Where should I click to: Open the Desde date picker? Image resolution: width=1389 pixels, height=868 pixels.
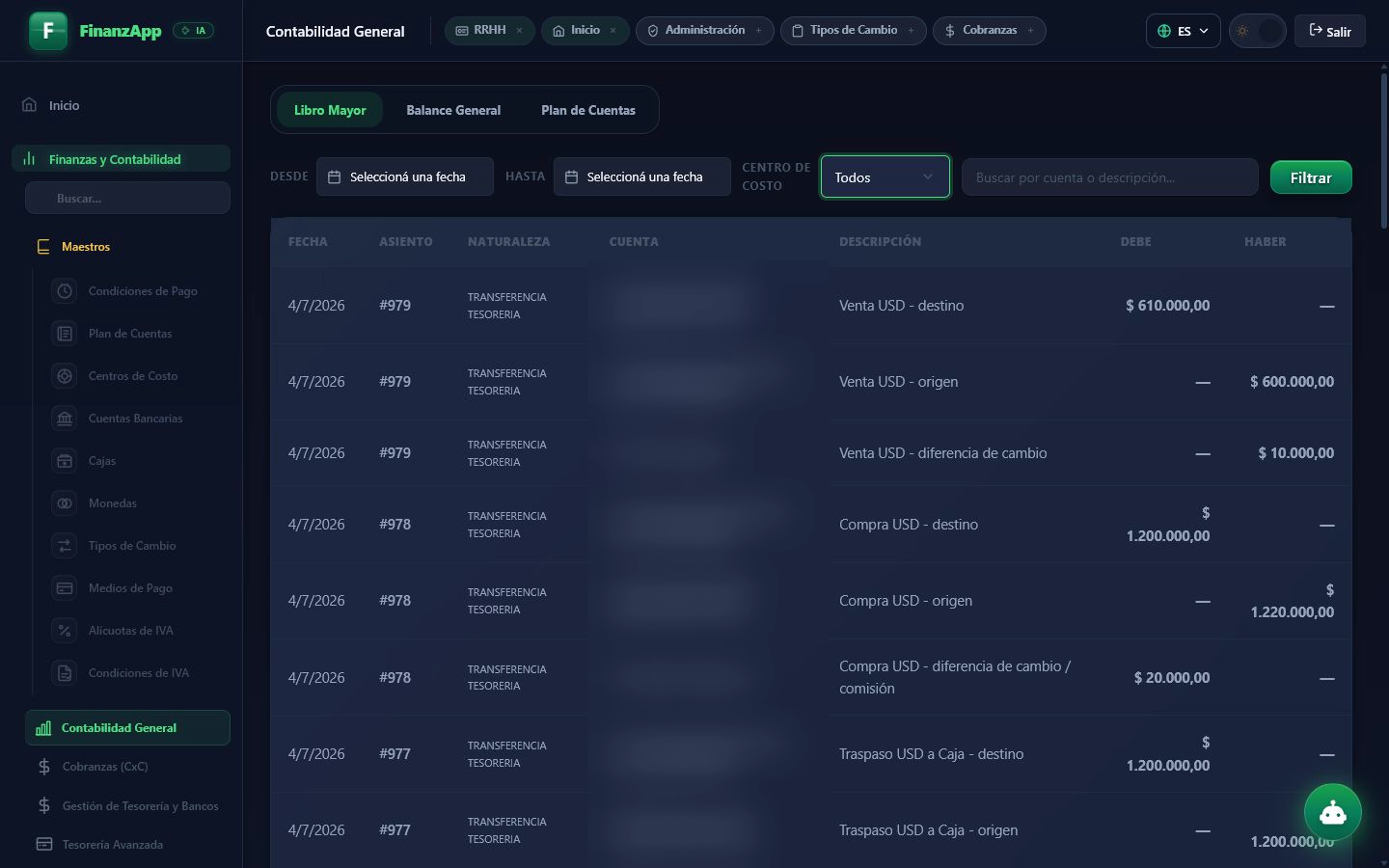405,177
